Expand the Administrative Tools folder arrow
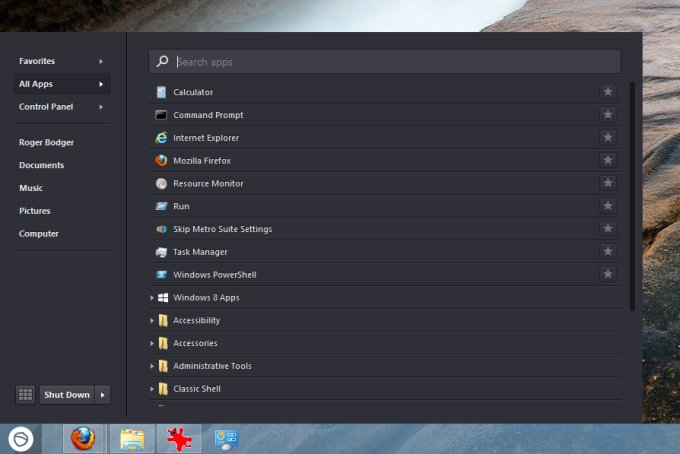 tap(152, 366)
